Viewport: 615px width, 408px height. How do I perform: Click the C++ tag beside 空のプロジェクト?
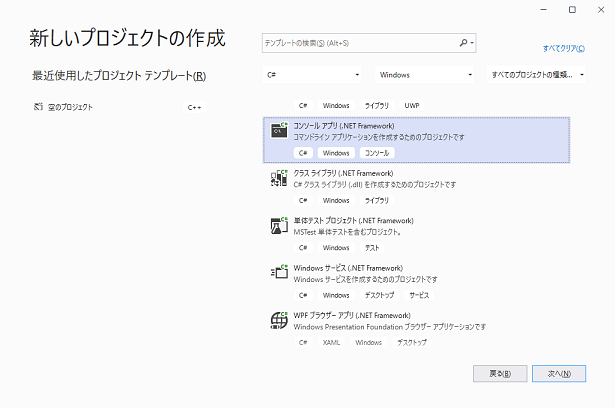195,107
